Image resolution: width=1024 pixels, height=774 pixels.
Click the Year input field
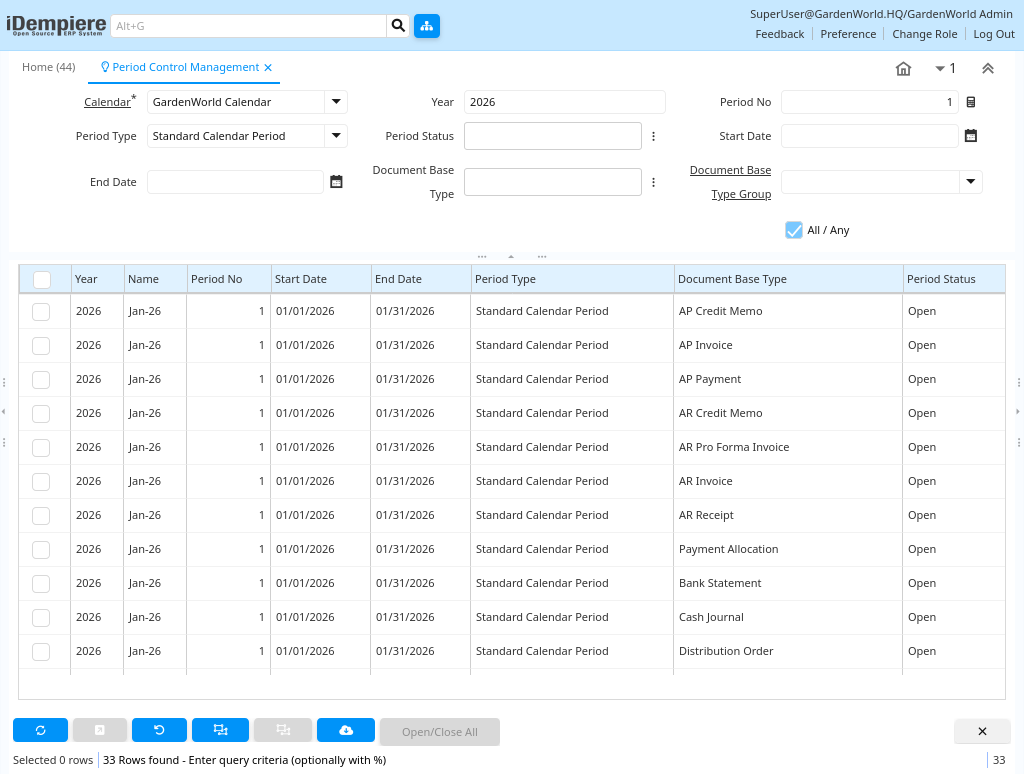pos(564,102)
